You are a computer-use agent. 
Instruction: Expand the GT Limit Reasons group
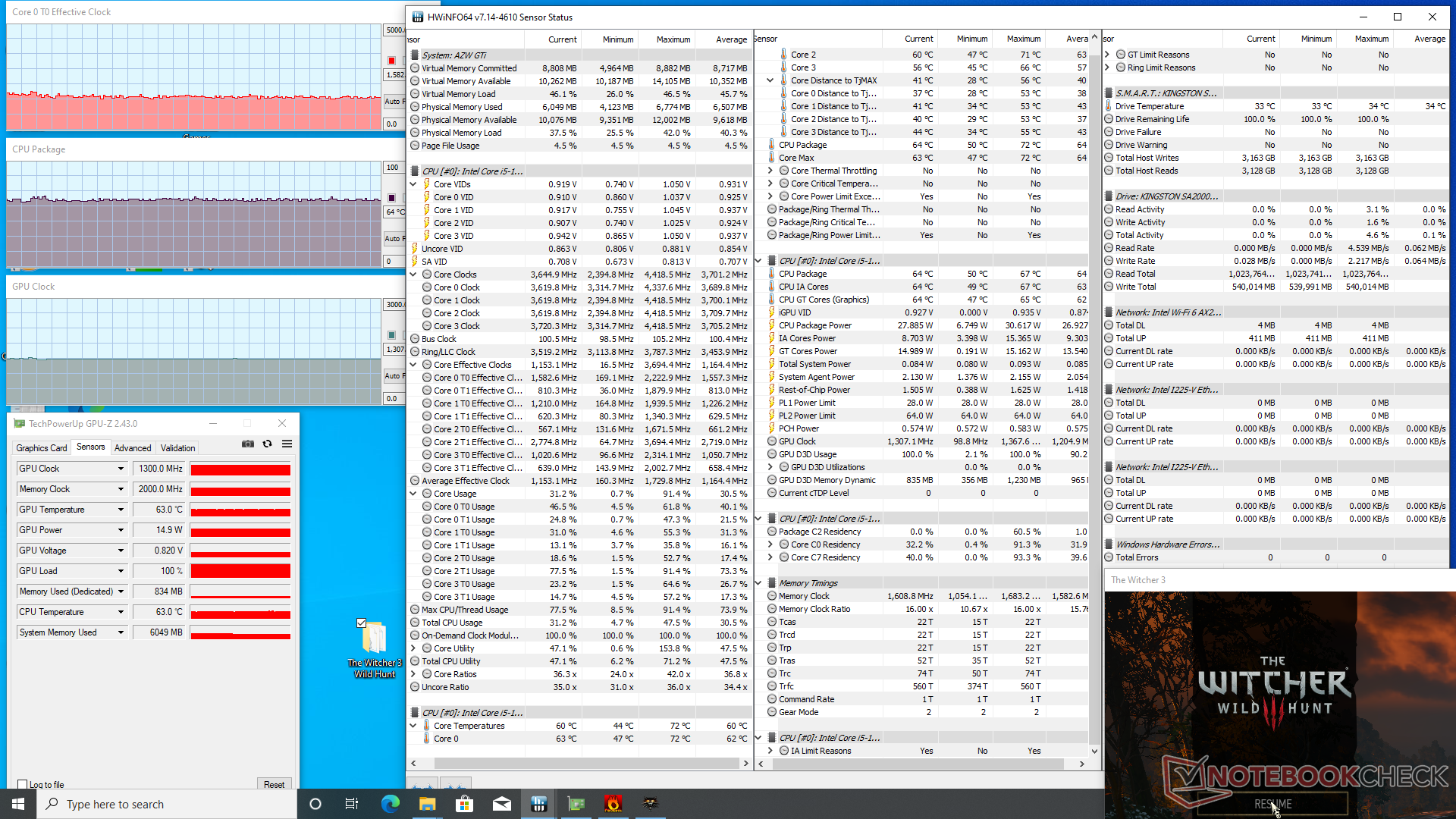coord(1108,55)
